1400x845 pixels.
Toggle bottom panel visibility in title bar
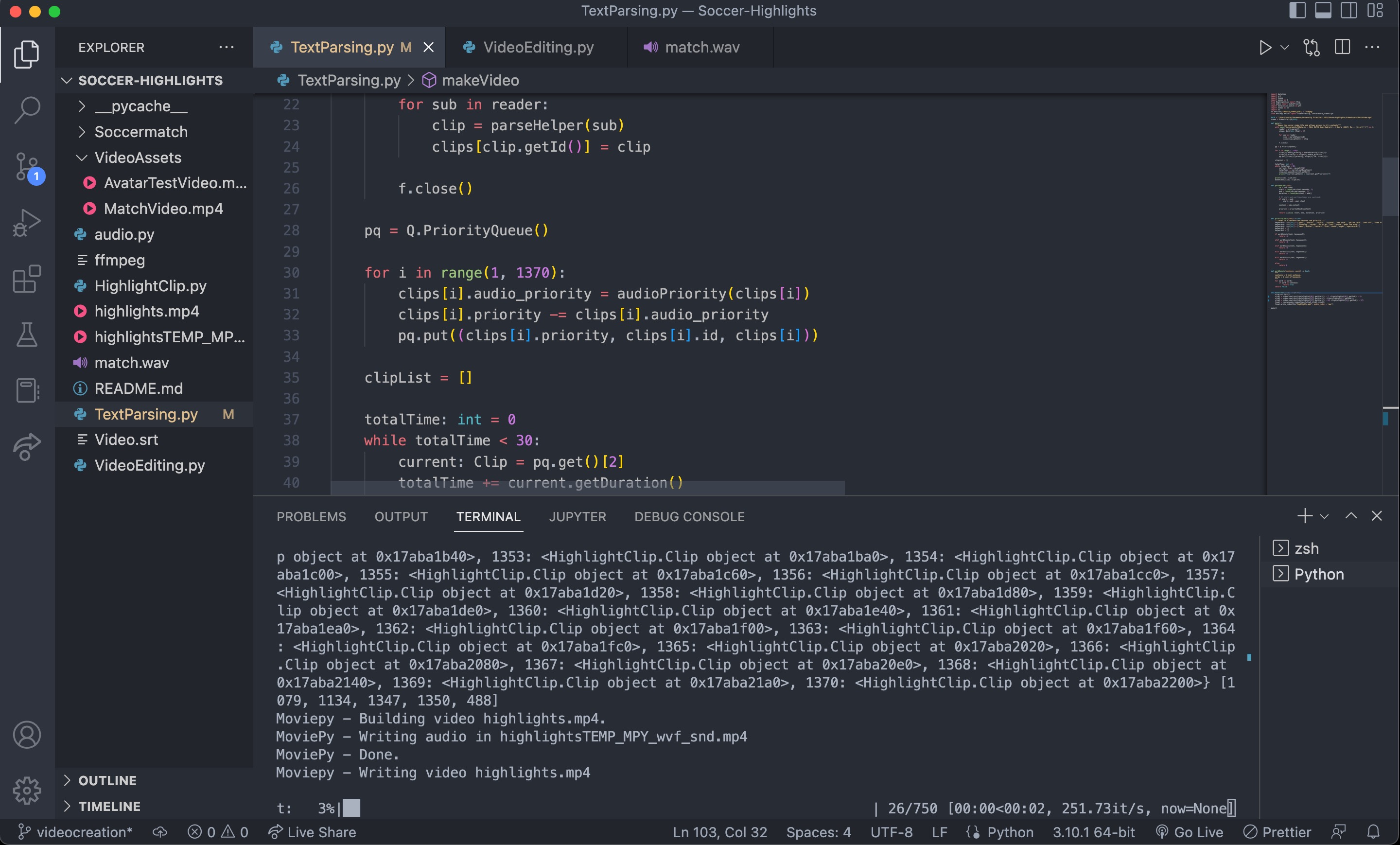click(1323, 11)
